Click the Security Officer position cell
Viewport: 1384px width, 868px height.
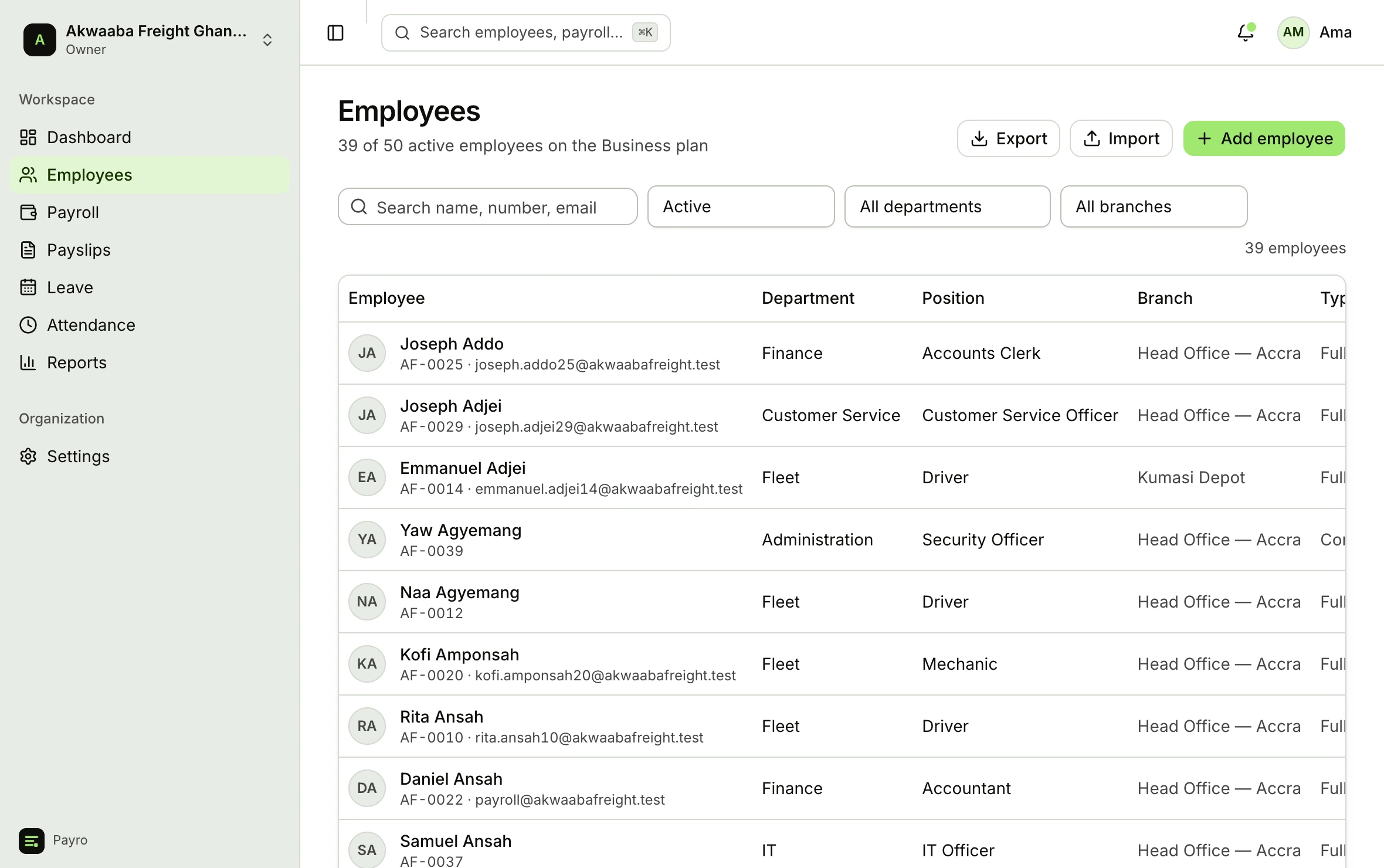983,540
